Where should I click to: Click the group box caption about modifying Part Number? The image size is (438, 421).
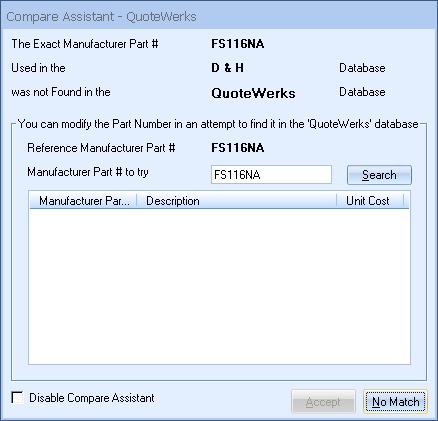218,124
